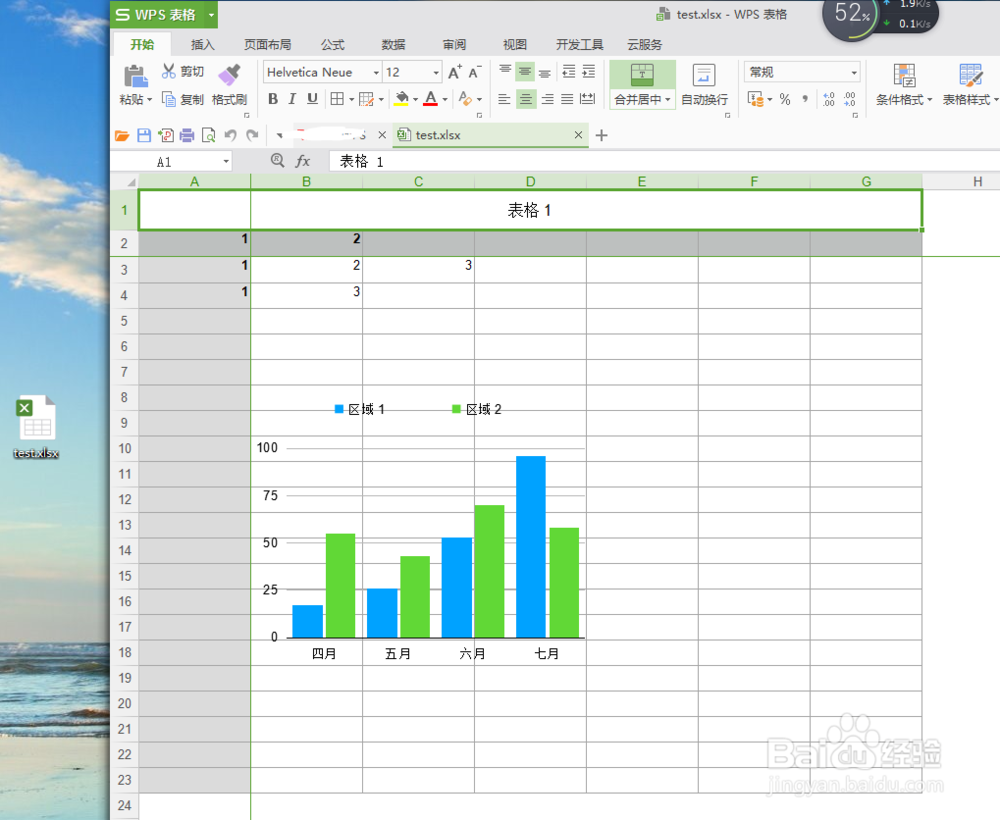This screenshot has width=1000, height=820.
Task: Open the 数据 ribbon tab
Action: pos(392,44)
